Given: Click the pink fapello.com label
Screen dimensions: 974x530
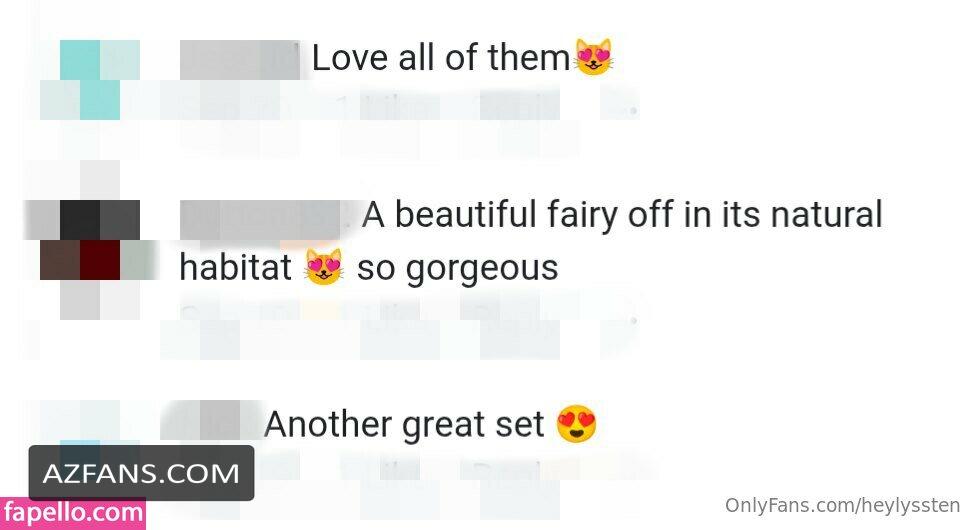Looking at the screenshot, I should pyautogui.click(x=73, y=514).
